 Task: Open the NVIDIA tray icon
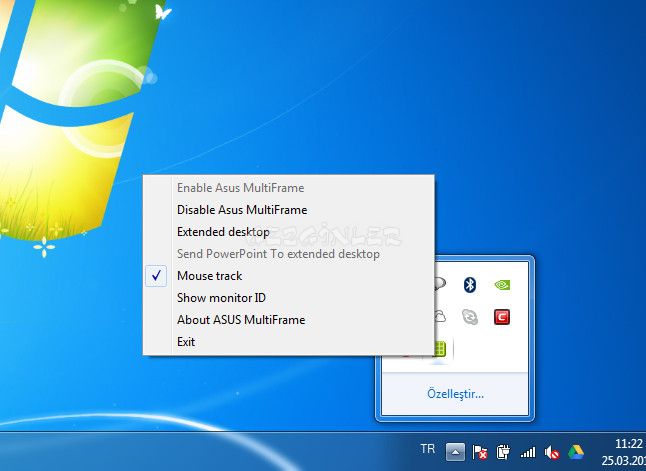(x=503, y=284)
